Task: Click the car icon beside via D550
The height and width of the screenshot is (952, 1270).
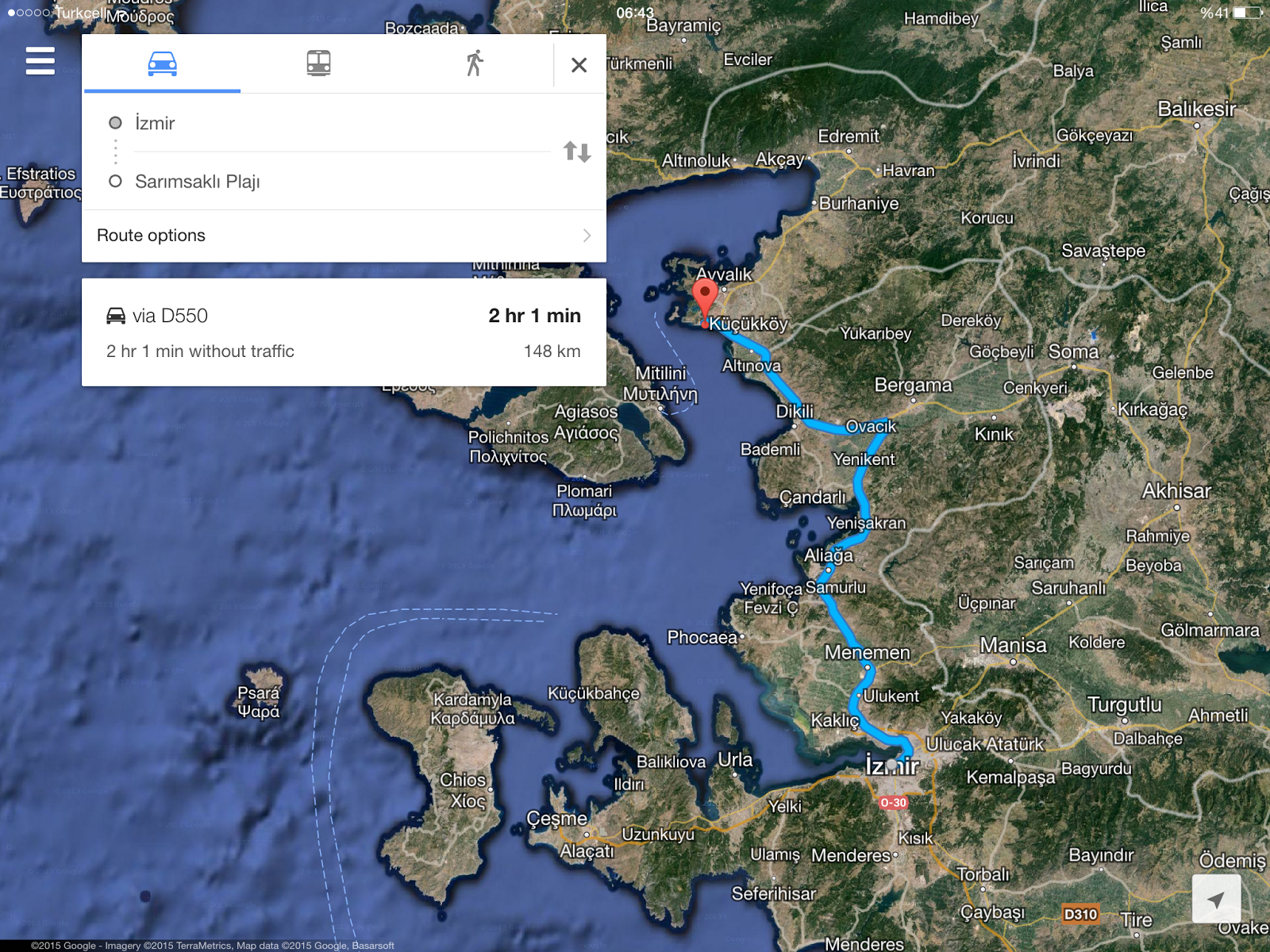Action: [x=116, y=316]
